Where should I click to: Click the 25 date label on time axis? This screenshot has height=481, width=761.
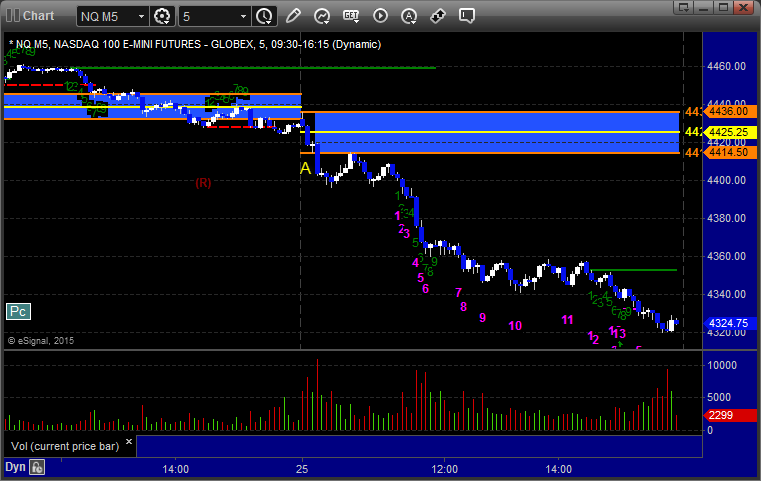tap(302, 469)
